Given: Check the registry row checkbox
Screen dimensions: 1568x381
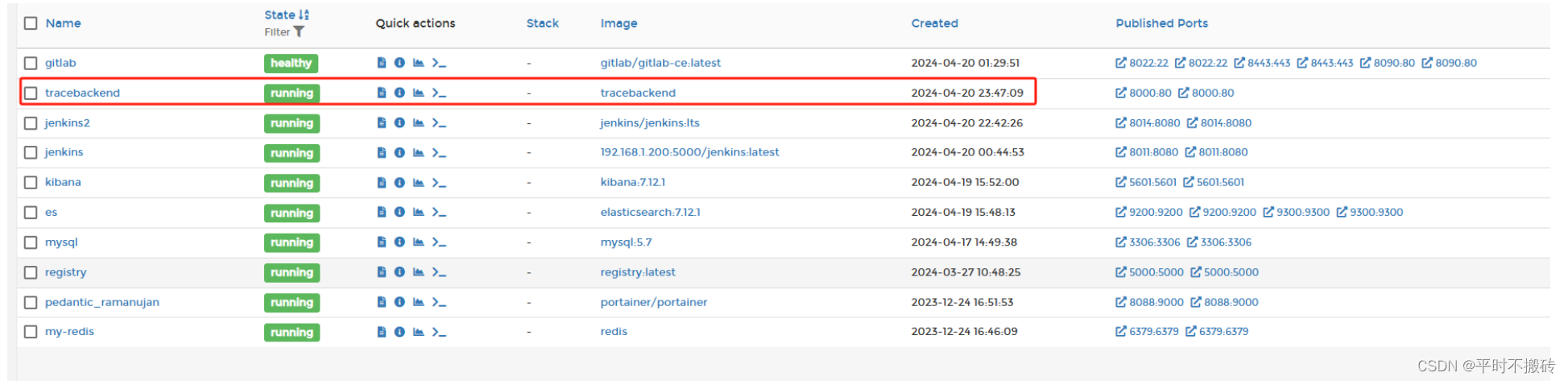Looking at the screenshot, I should pos(31,272).
